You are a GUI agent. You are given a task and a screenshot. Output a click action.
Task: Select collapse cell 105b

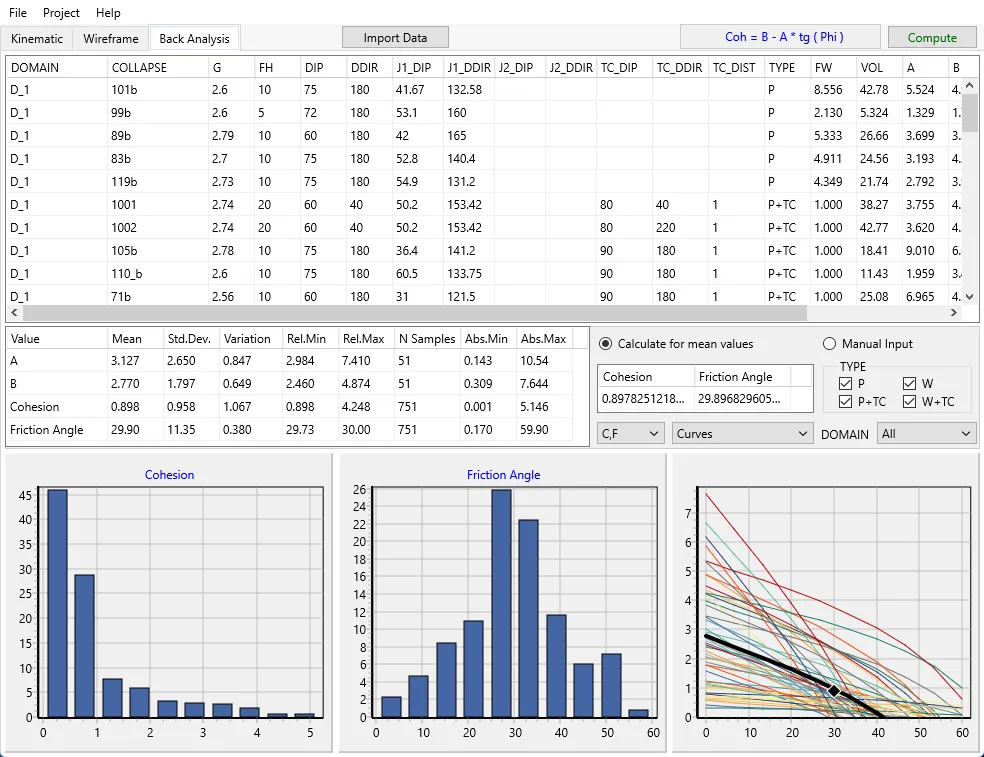(158, 250)
